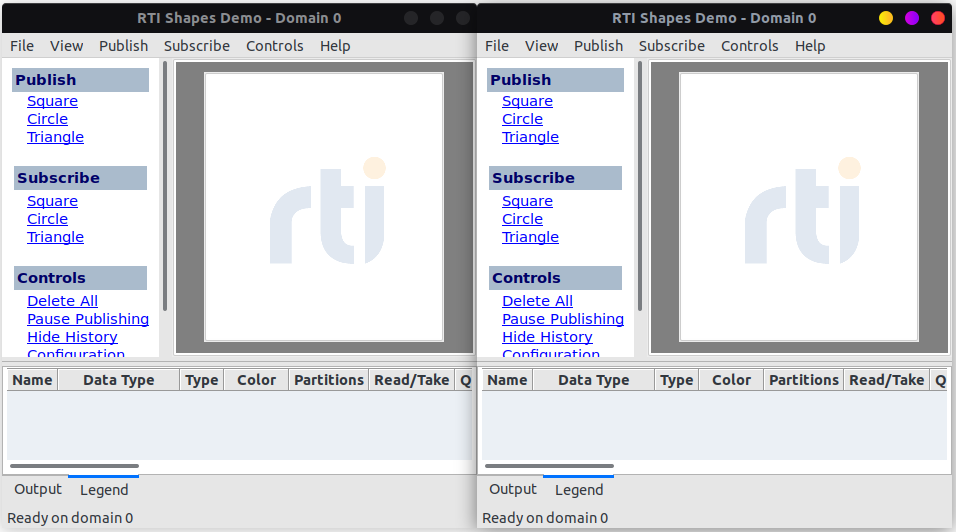
Task: Sort by Partitions column in left window
Action: [329, 380]
